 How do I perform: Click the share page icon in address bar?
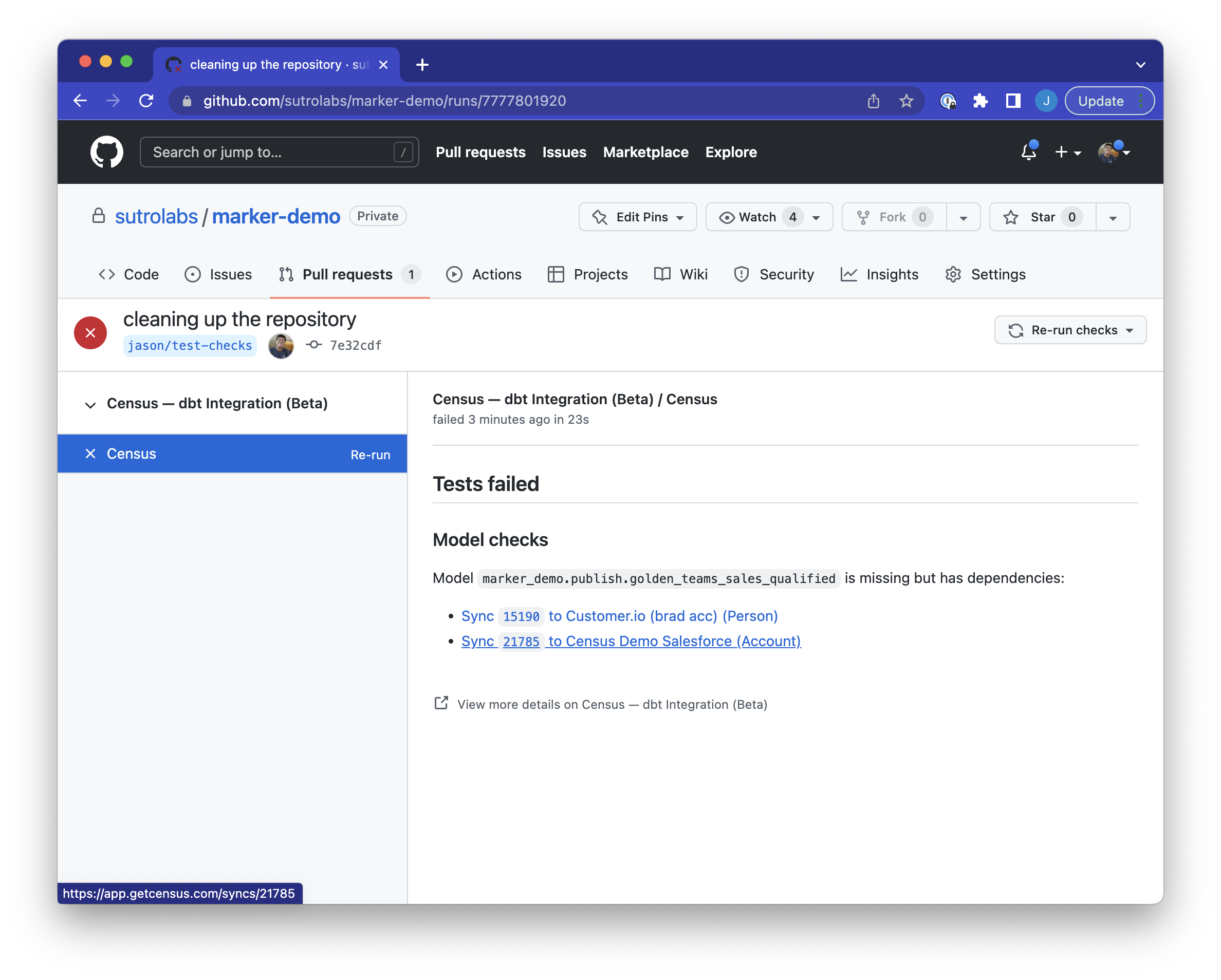pyautogui.click(x=873, y=101)
